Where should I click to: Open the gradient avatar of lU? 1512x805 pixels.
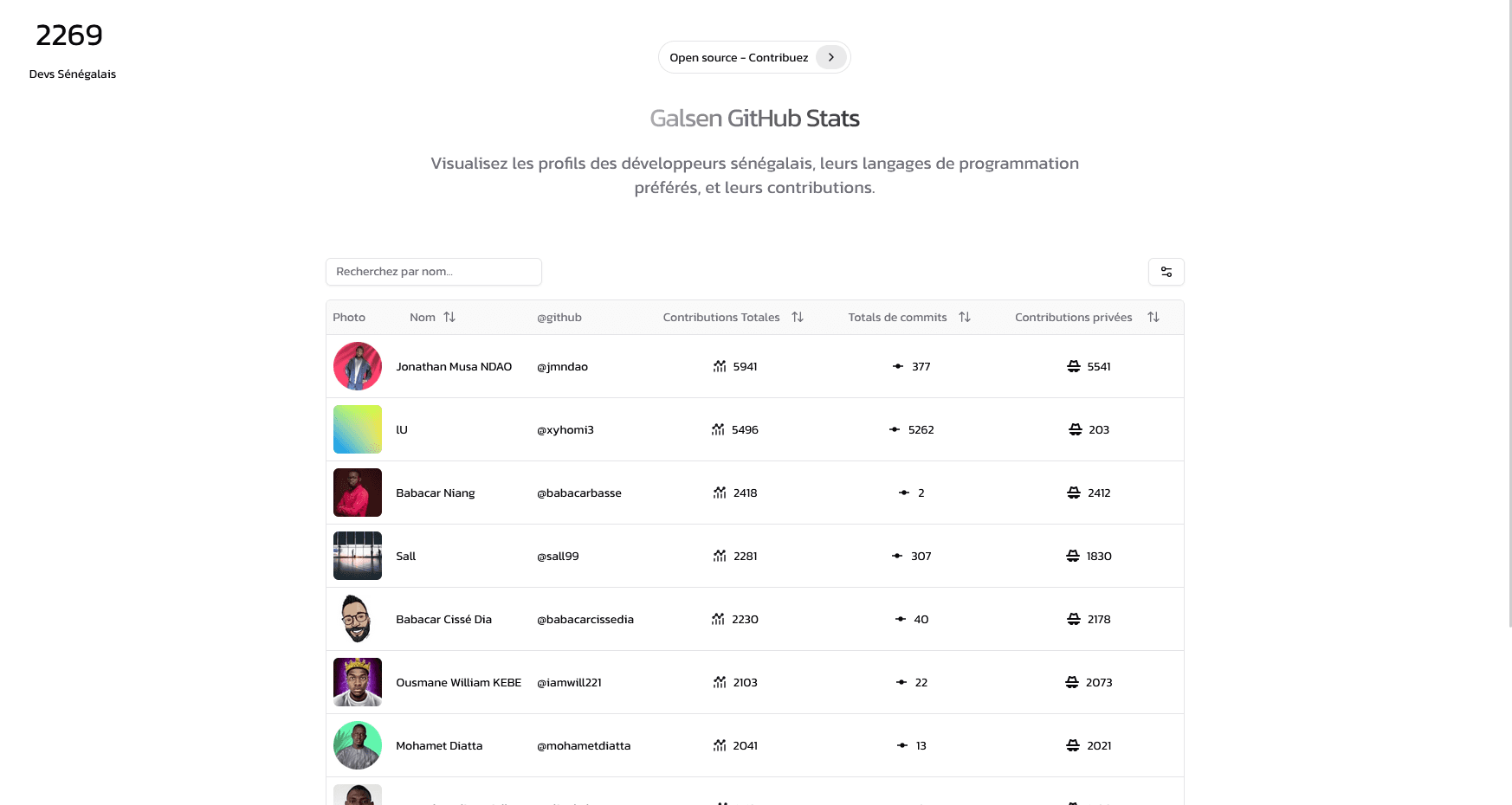coord(358,429)
